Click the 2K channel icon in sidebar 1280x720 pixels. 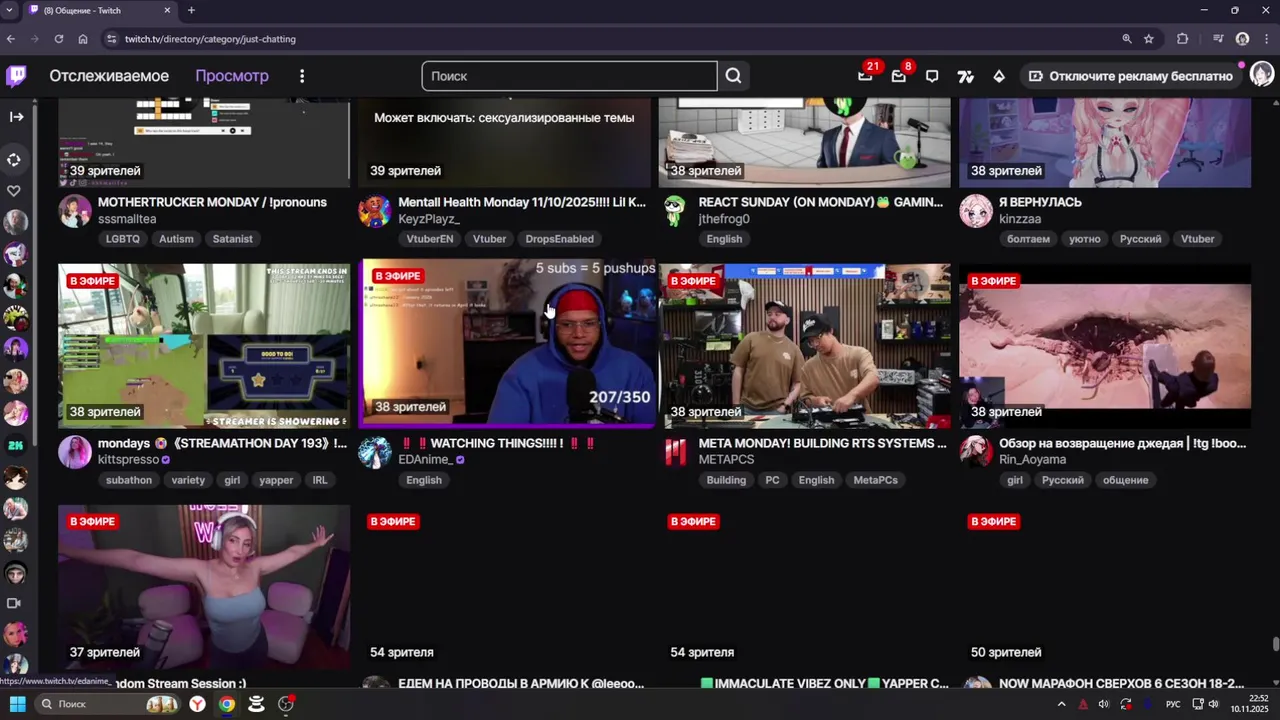point(16,445)
